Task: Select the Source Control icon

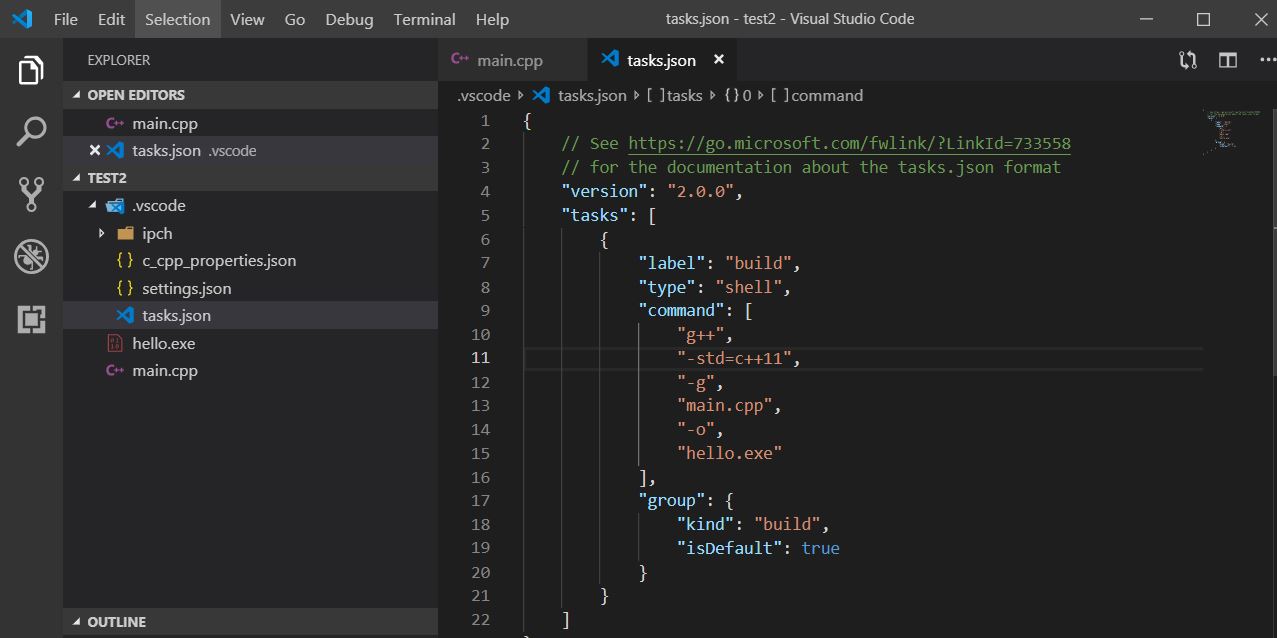Action: pyautogui.click(x=32, y=194)
